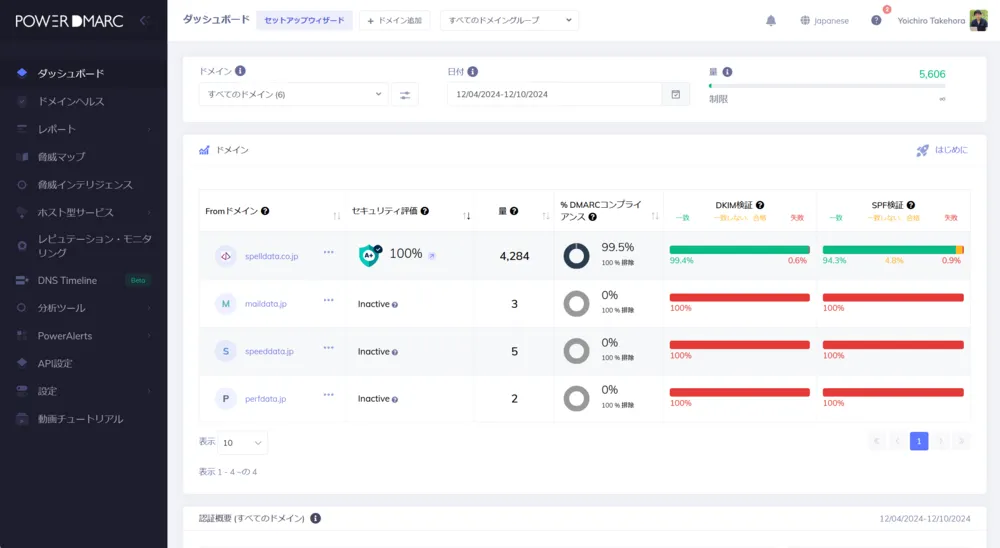The width and height of the screenshot is (1000, 548).
Task: Click the A+ security shield badge
Action: click(x=369, y=255)
